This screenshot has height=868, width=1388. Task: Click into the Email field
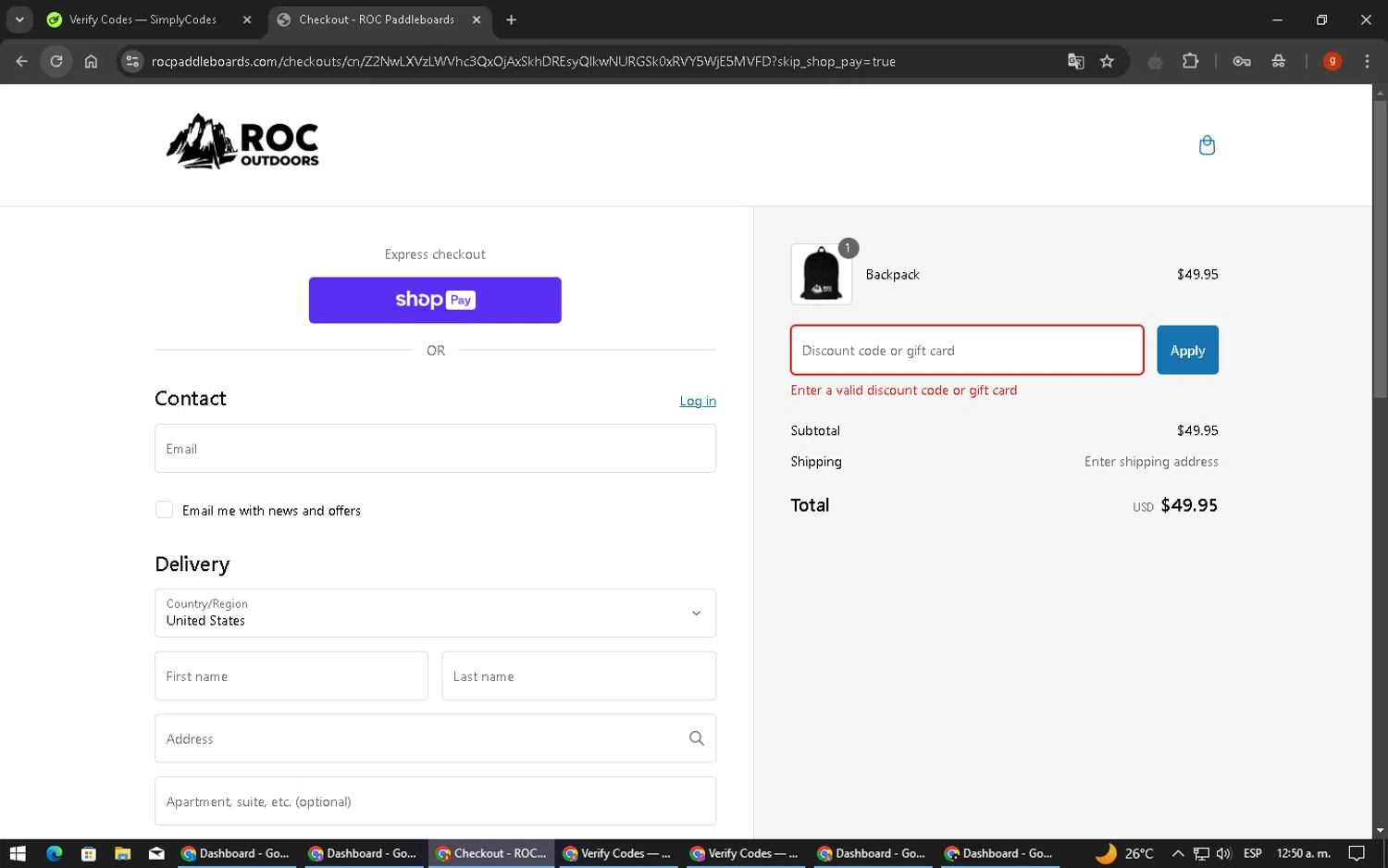[435, 449]
